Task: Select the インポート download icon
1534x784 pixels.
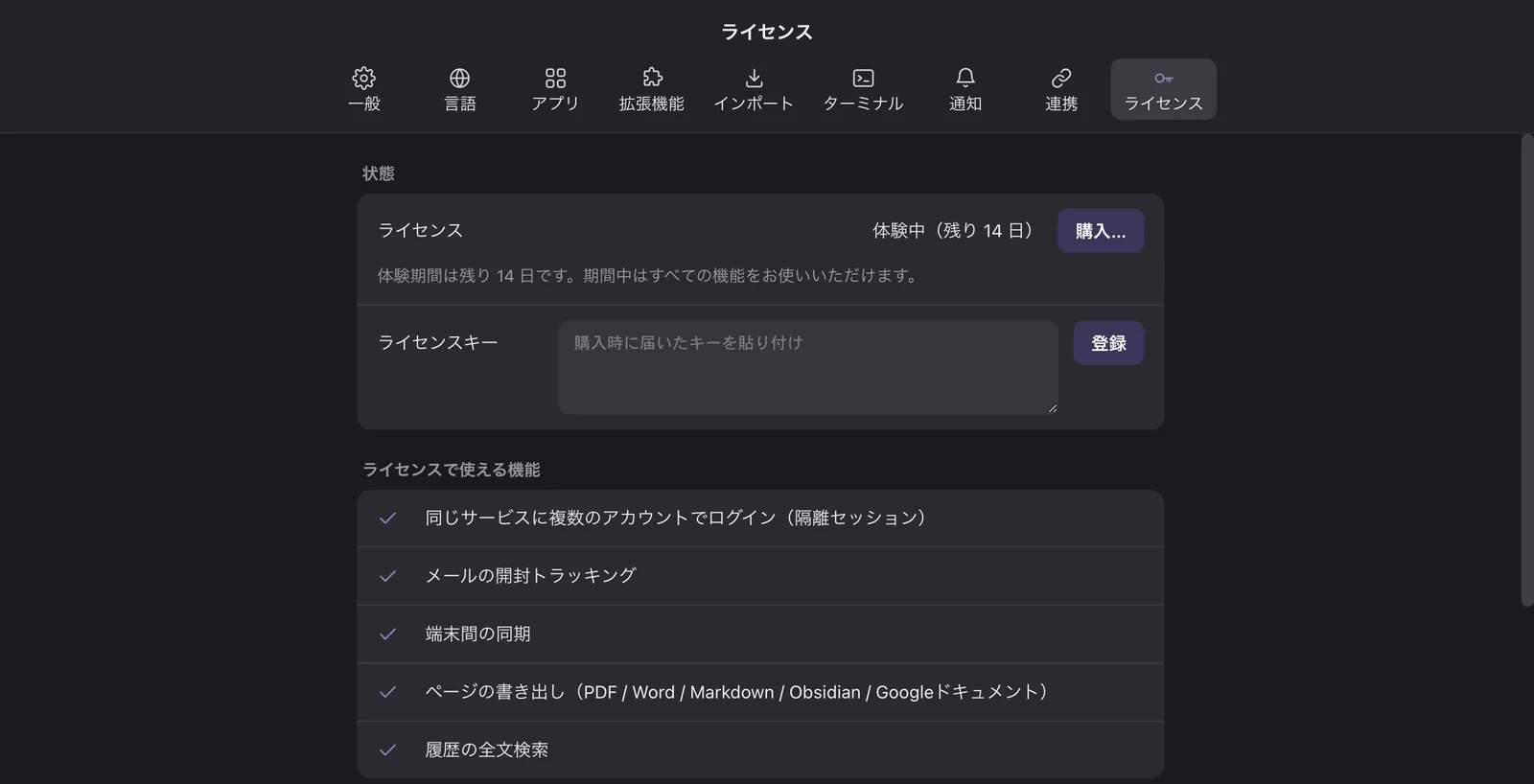Action: click(x=754, y=78)
